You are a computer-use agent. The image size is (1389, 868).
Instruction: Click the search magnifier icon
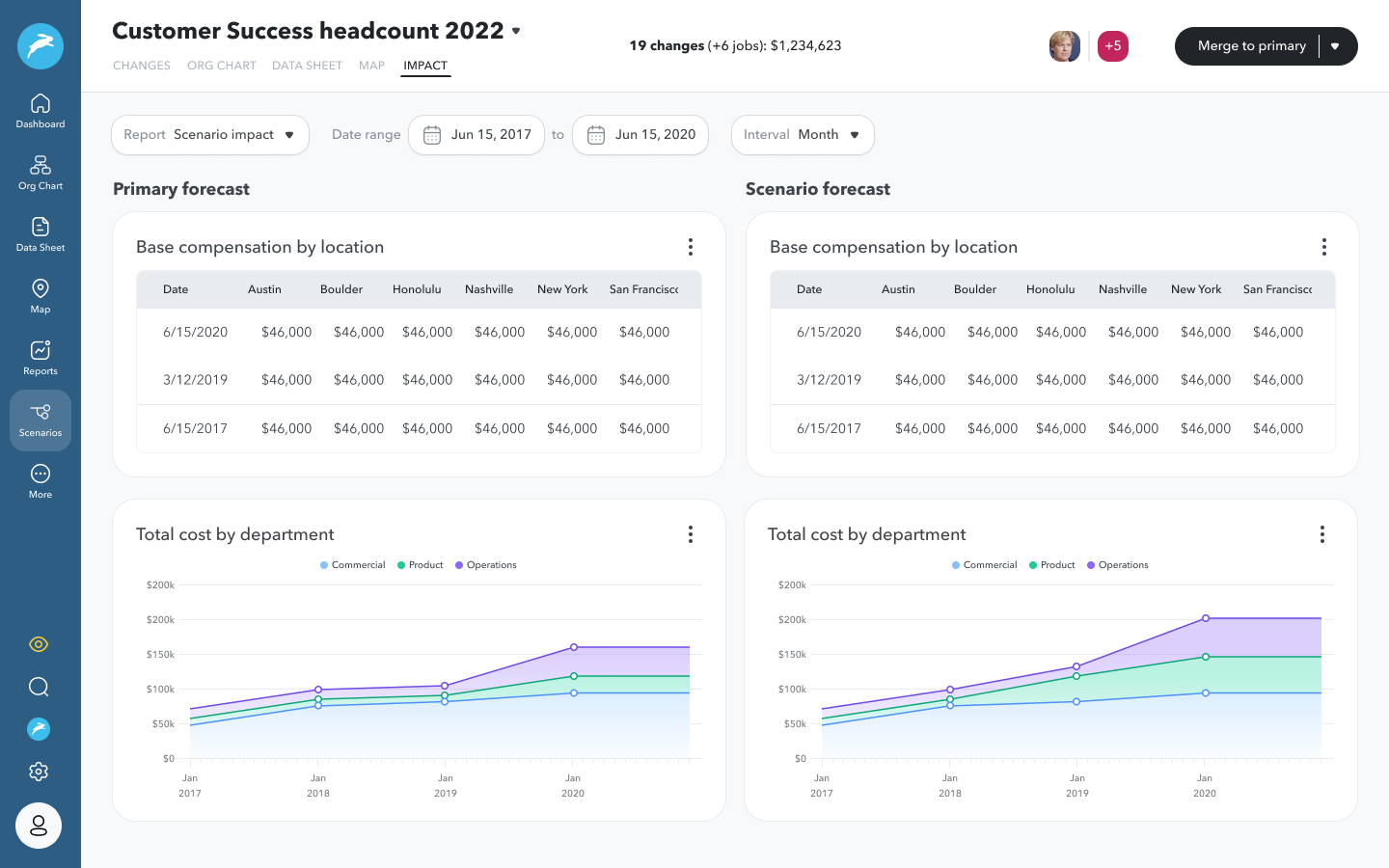point(39,687)
